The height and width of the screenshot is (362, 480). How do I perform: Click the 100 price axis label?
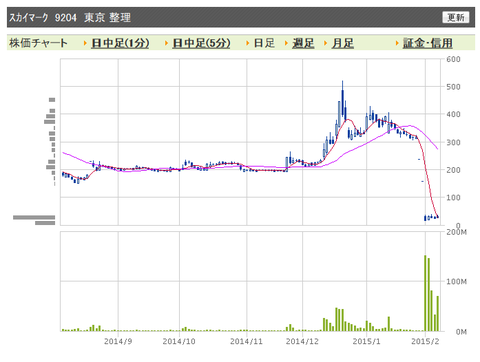click(x=453, y=198)
